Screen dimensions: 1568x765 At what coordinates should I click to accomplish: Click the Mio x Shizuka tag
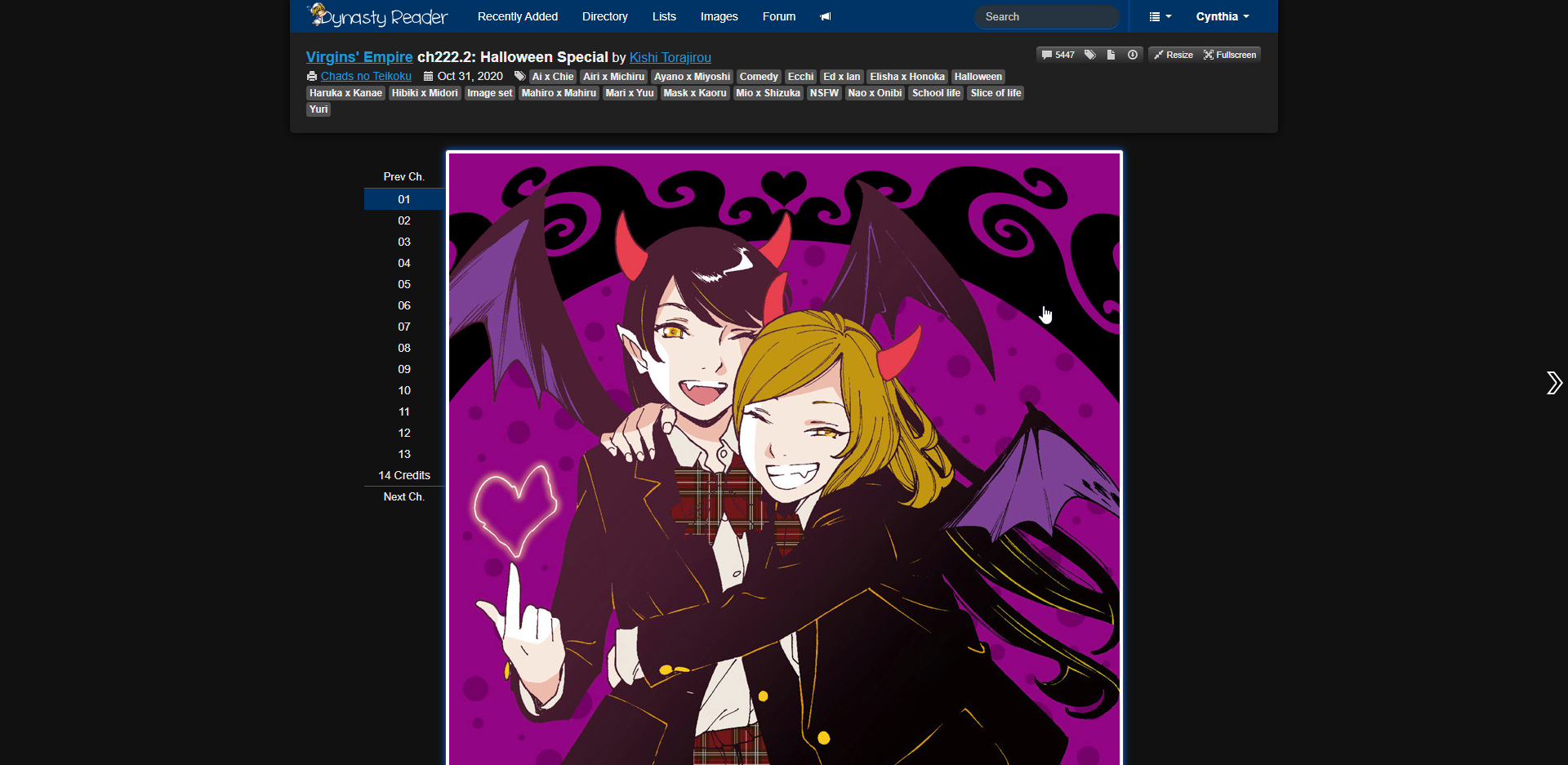pyautogui.click(x=768, y=93)
